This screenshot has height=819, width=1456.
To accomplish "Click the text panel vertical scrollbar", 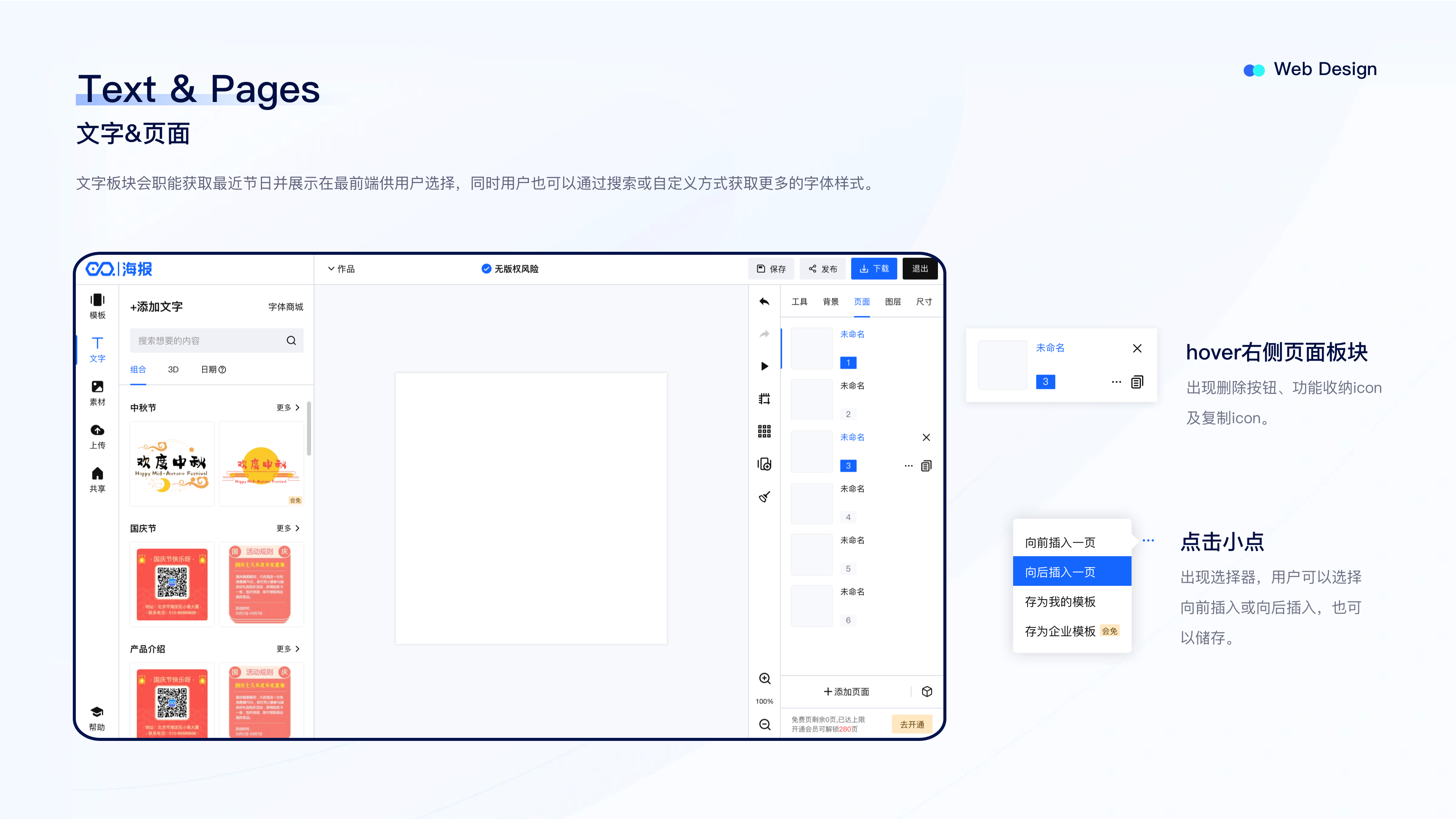I will [x=309, y=428].
